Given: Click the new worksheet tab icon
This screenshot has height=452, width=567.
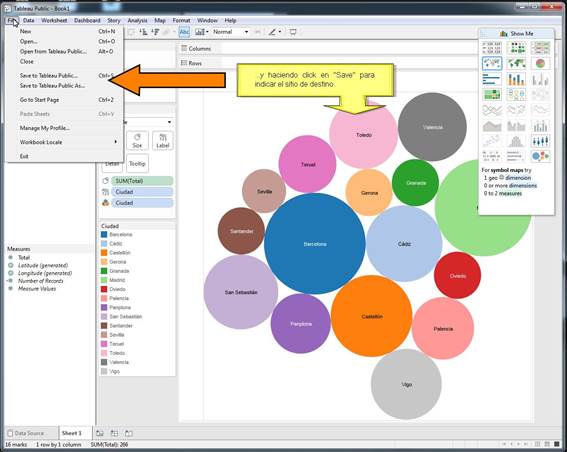Looking at the screenshot, I should (100, 433).
